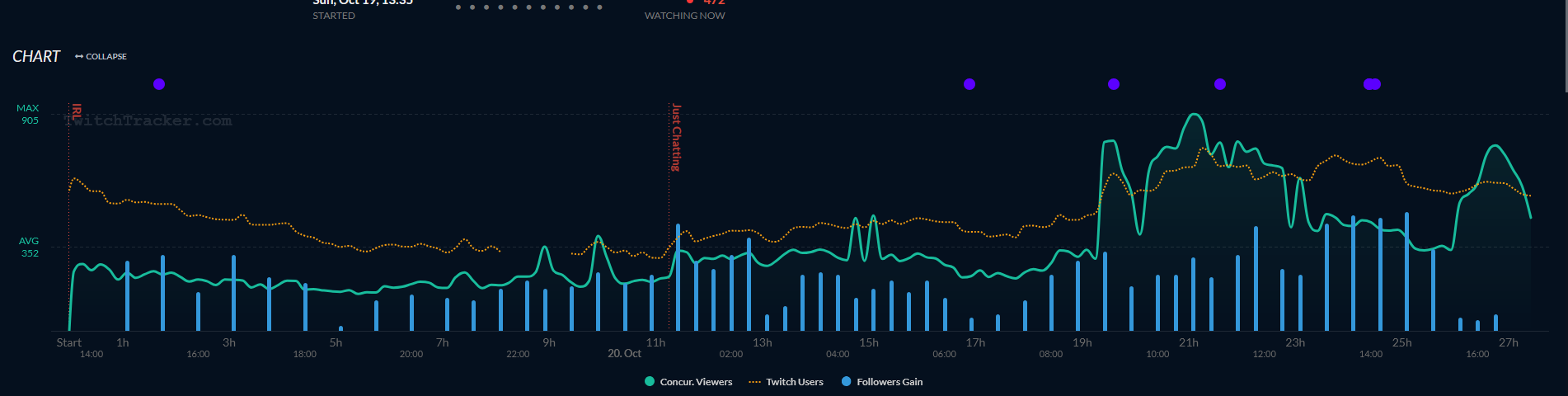The width and height of the screenshot is (1568, 396).
Task: Click the CHART section heading
Action: [36, 56]
